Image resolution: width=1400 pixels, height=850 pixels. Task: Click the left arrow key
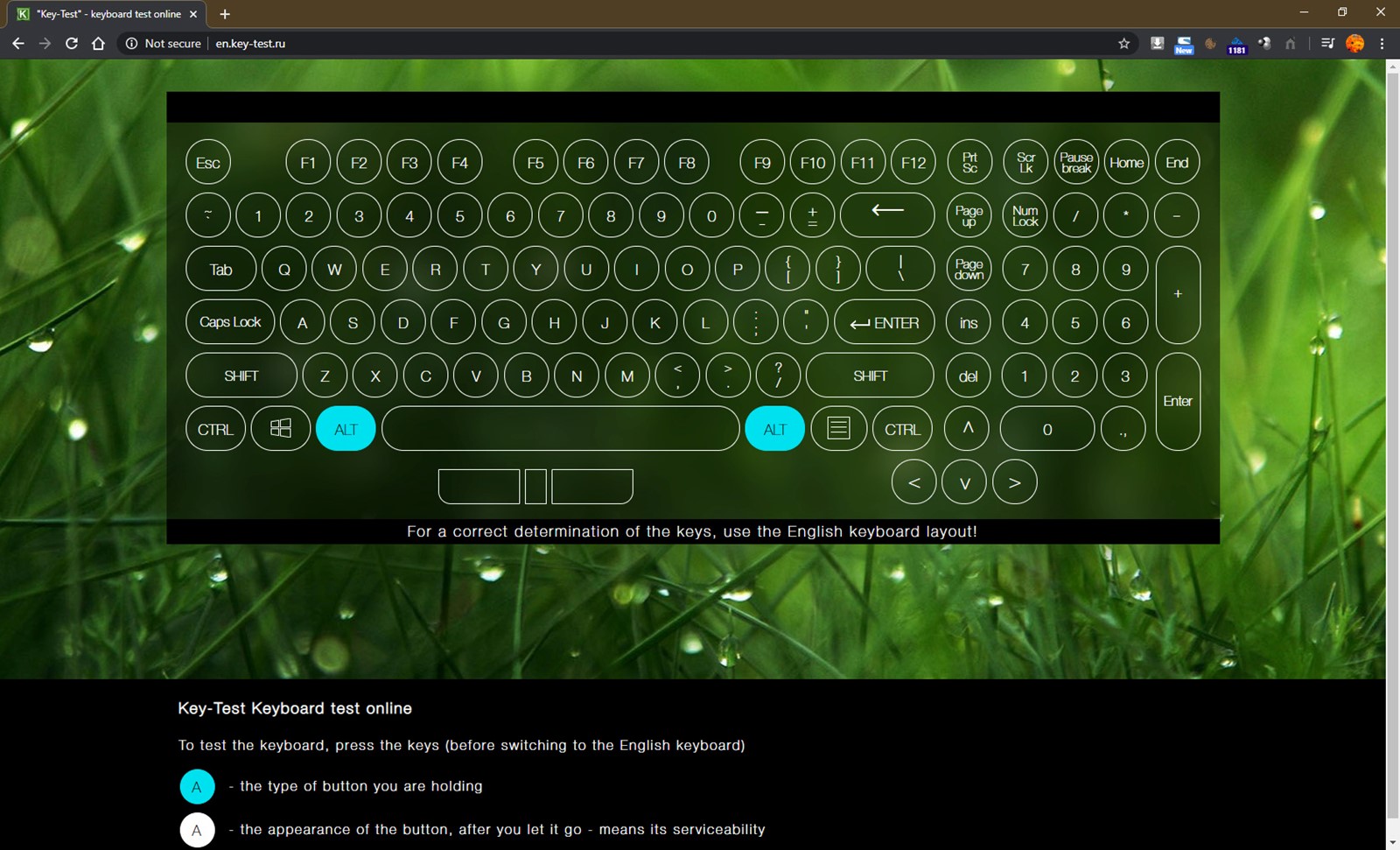click(914, 482)
